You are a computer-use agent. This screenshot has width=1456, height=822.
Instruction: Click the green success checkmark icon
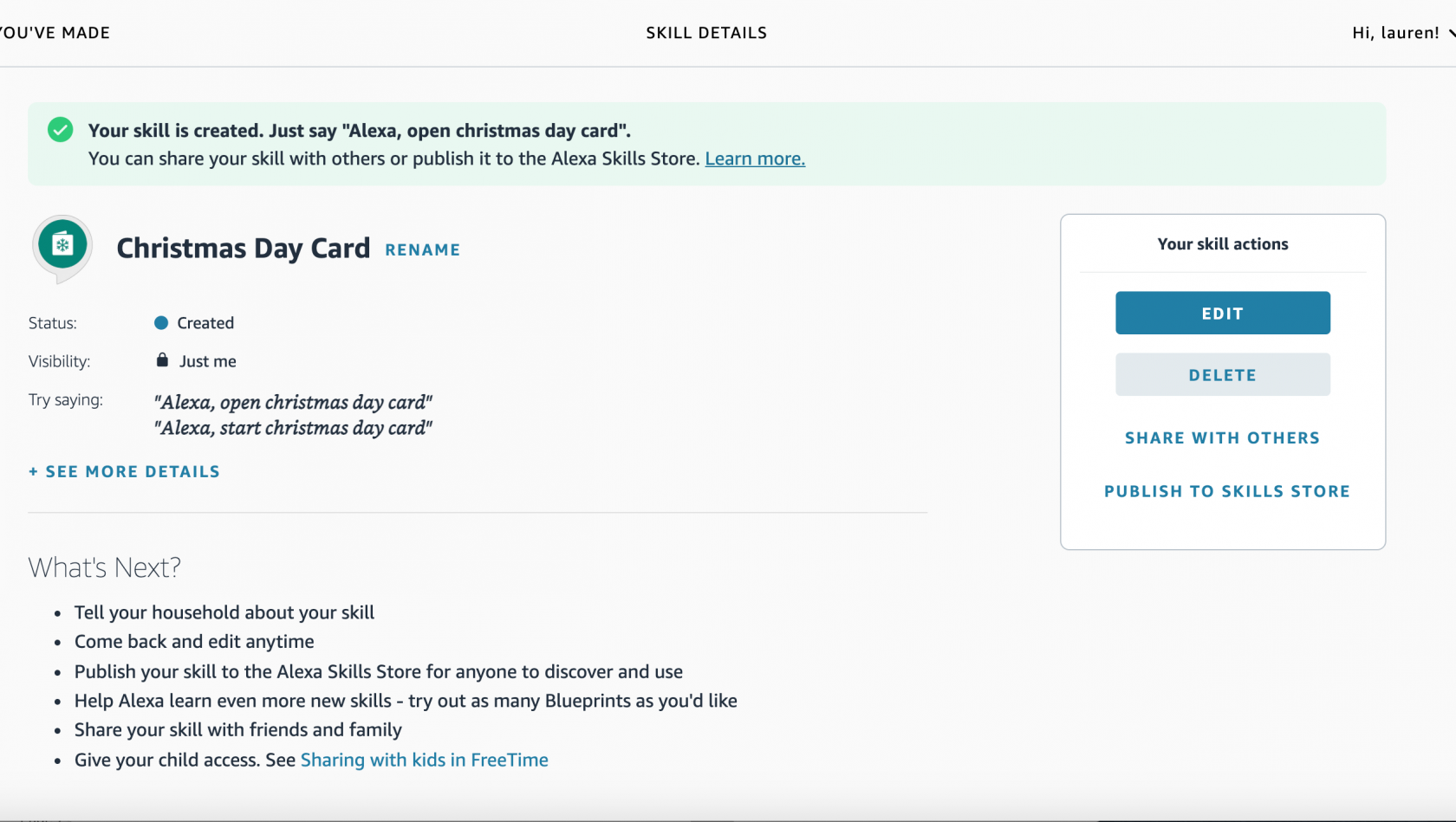pyautogui.click(x=60, y=130)
